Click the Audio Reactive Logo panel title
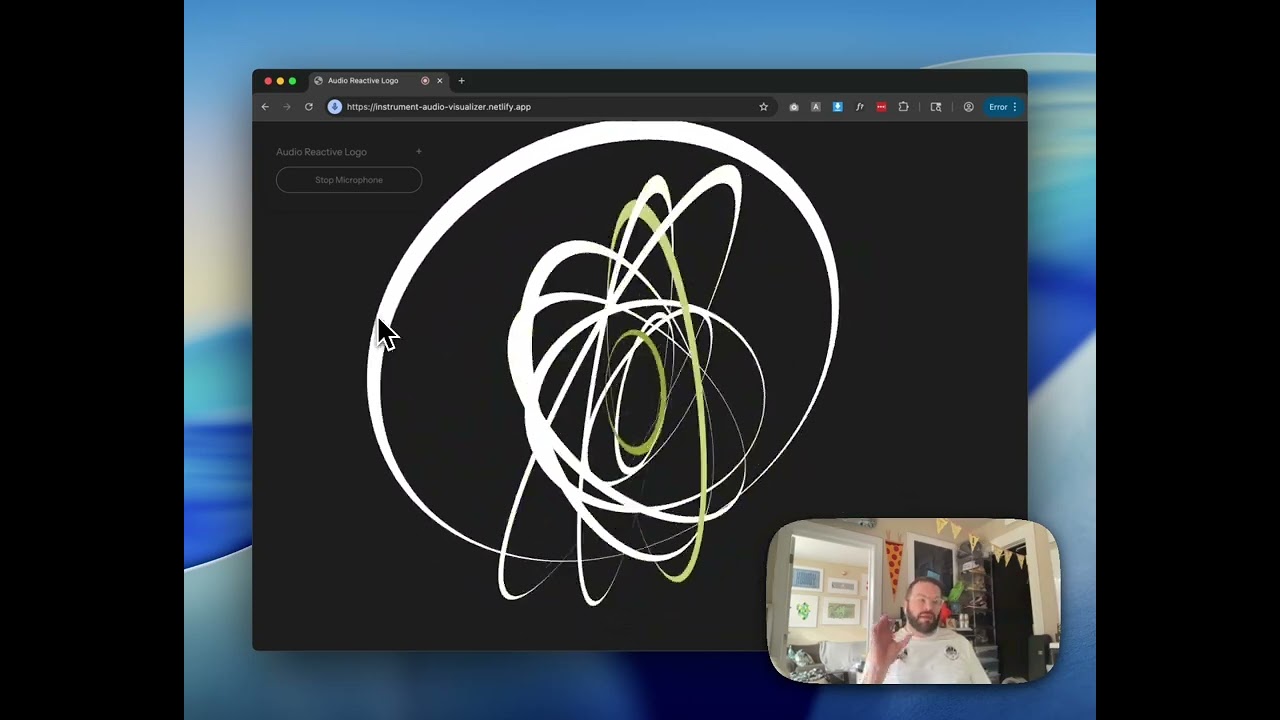 [322, 152]
